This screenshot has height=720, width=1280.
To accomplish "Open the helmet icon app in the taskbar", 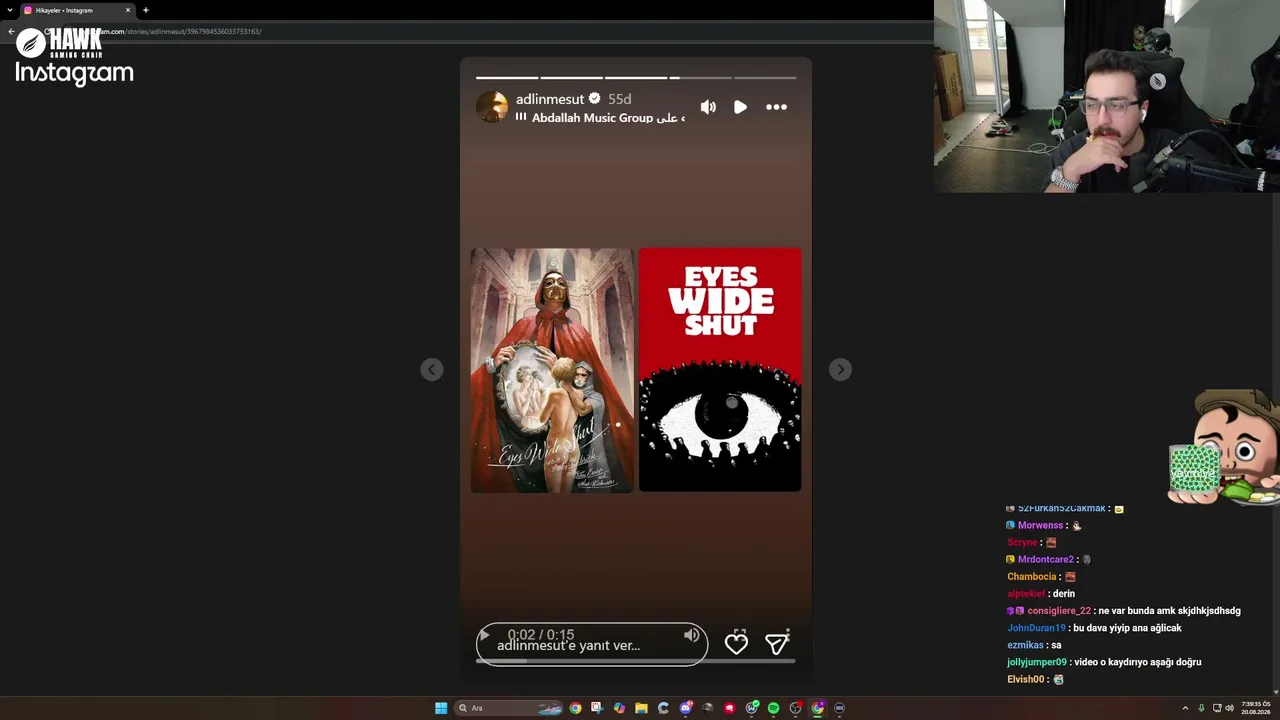I will tap(707, 708).
